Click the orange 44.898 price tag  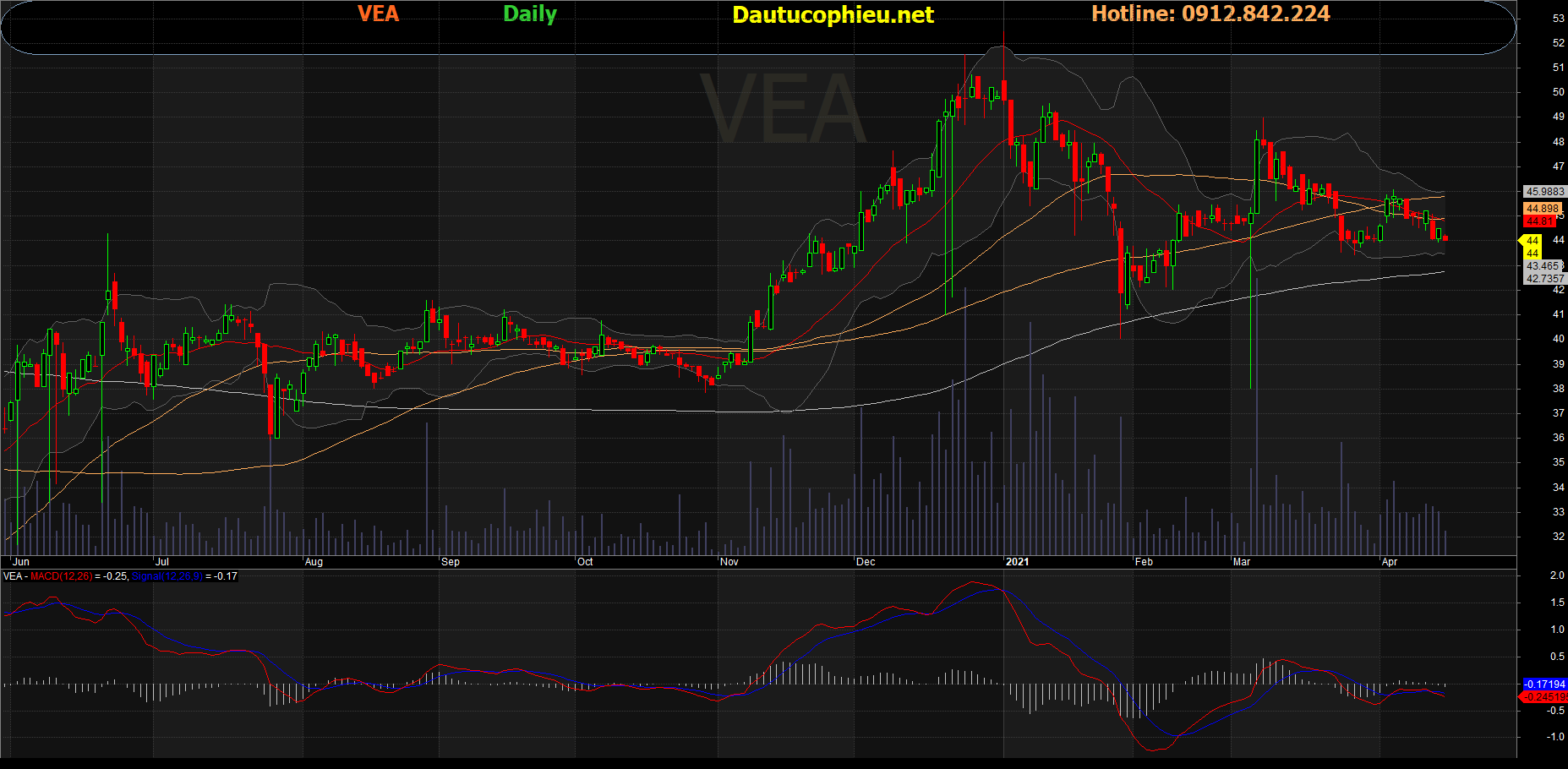[1543, 209]
